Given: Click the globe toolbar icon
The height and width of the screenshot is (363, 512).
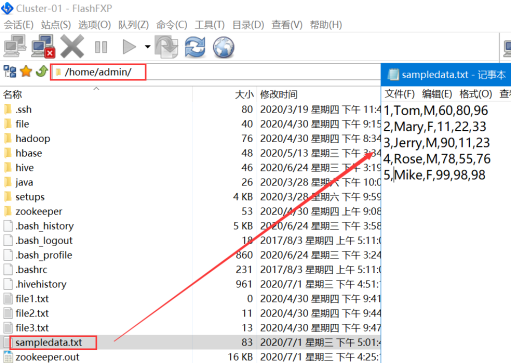Looking at the screenshot, I should pos(223,47).
